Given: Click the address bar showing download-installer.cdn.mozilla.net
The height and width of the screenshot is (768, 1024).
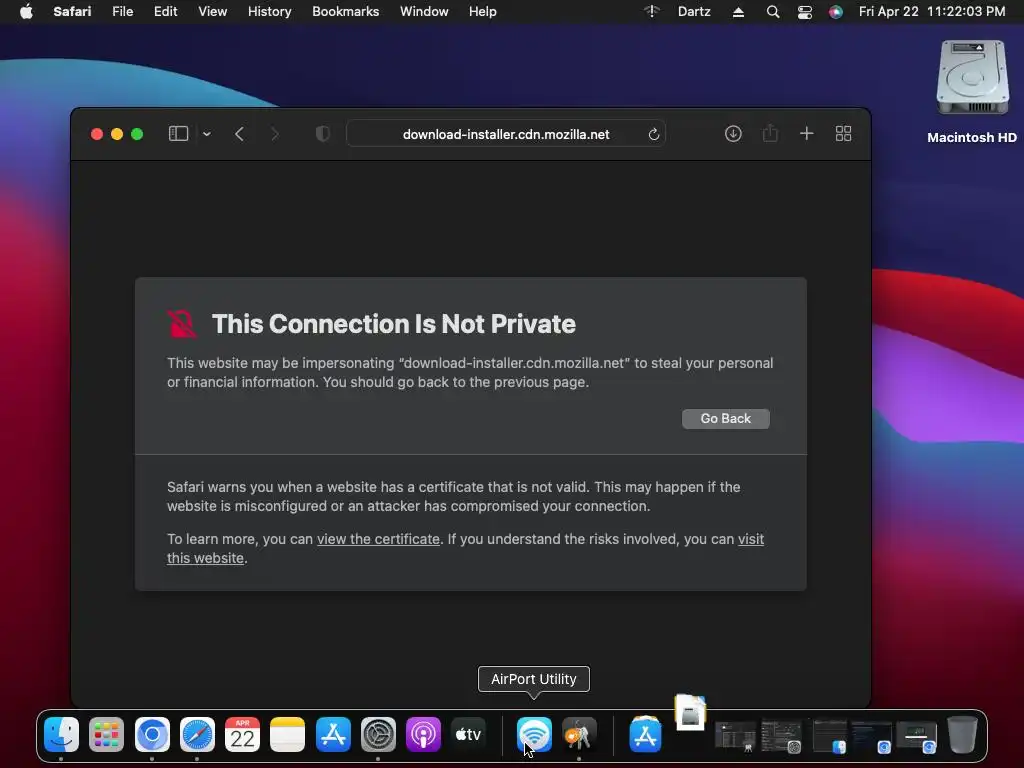Looking at the screenshot, I should [505, 134].
